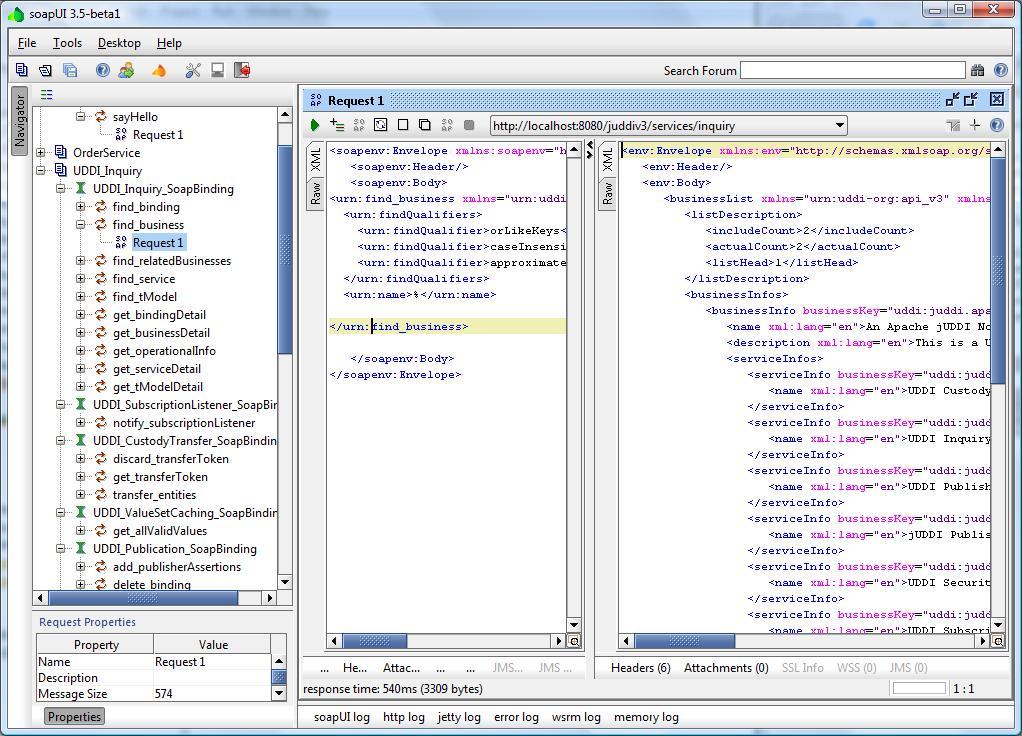Open the soapUI log tab
The image size is (1022, 736).
341,717
